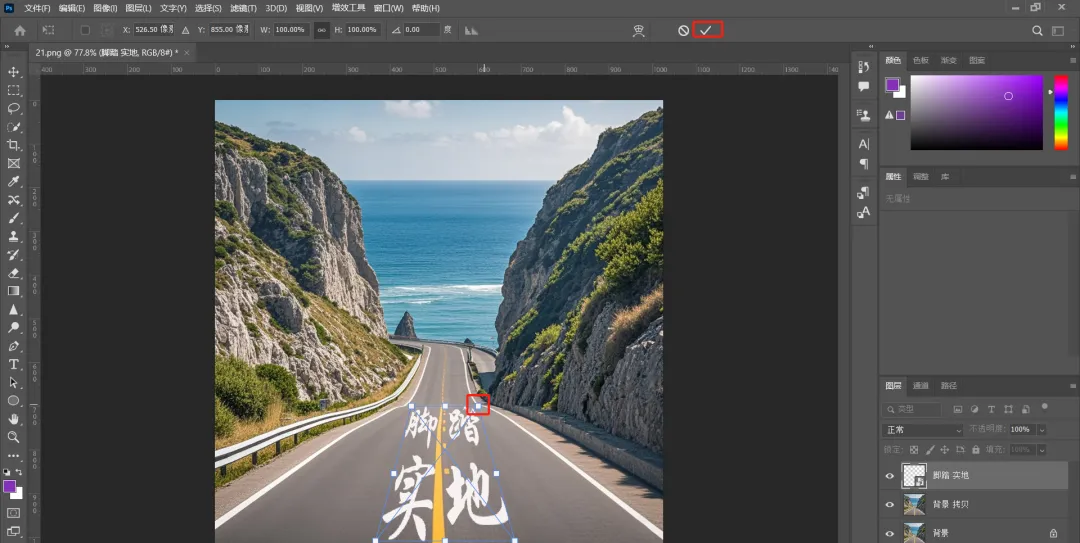
Task: Click the Home icon in the options bar
Action: (x=19, y=30)
